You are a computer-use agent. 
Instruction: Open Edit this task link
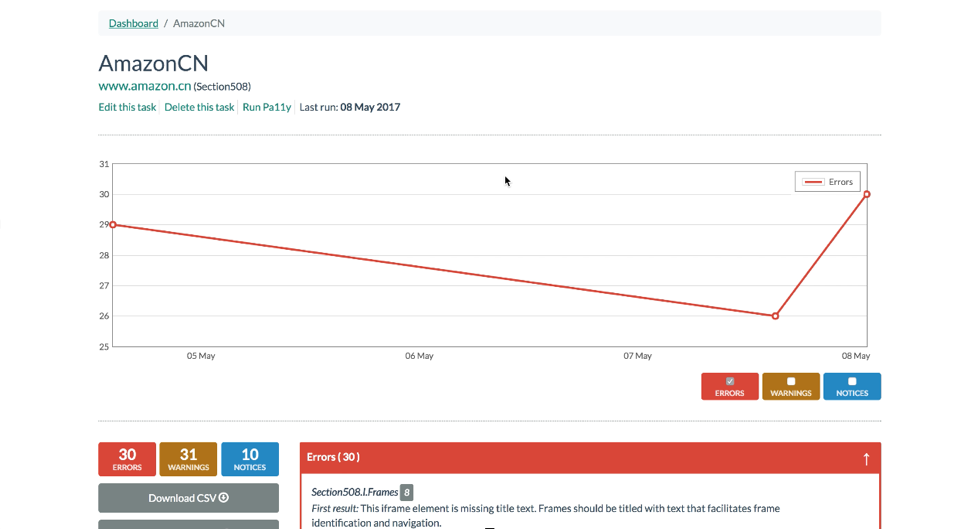click(127, 107)
